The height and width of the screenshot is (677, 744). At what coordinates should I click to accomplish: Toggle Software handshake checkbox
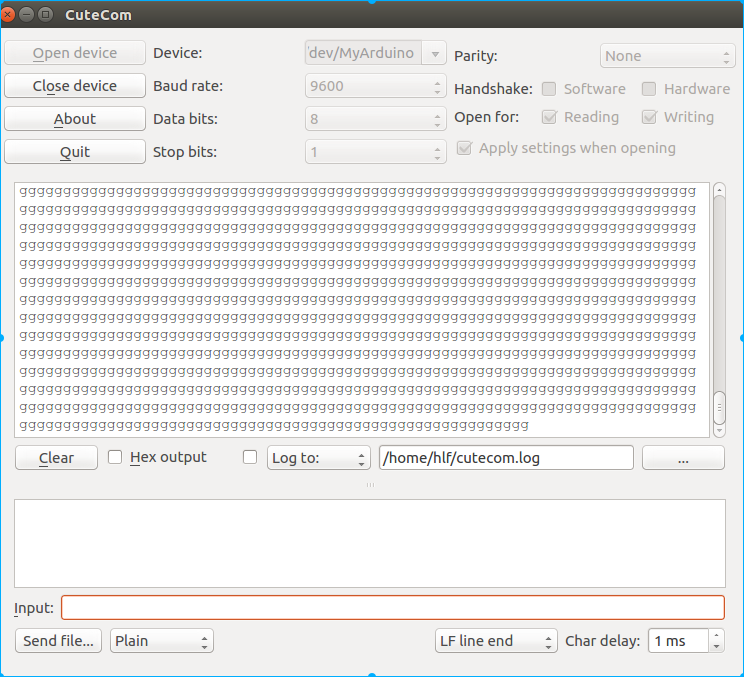click(x=549, y=89)
